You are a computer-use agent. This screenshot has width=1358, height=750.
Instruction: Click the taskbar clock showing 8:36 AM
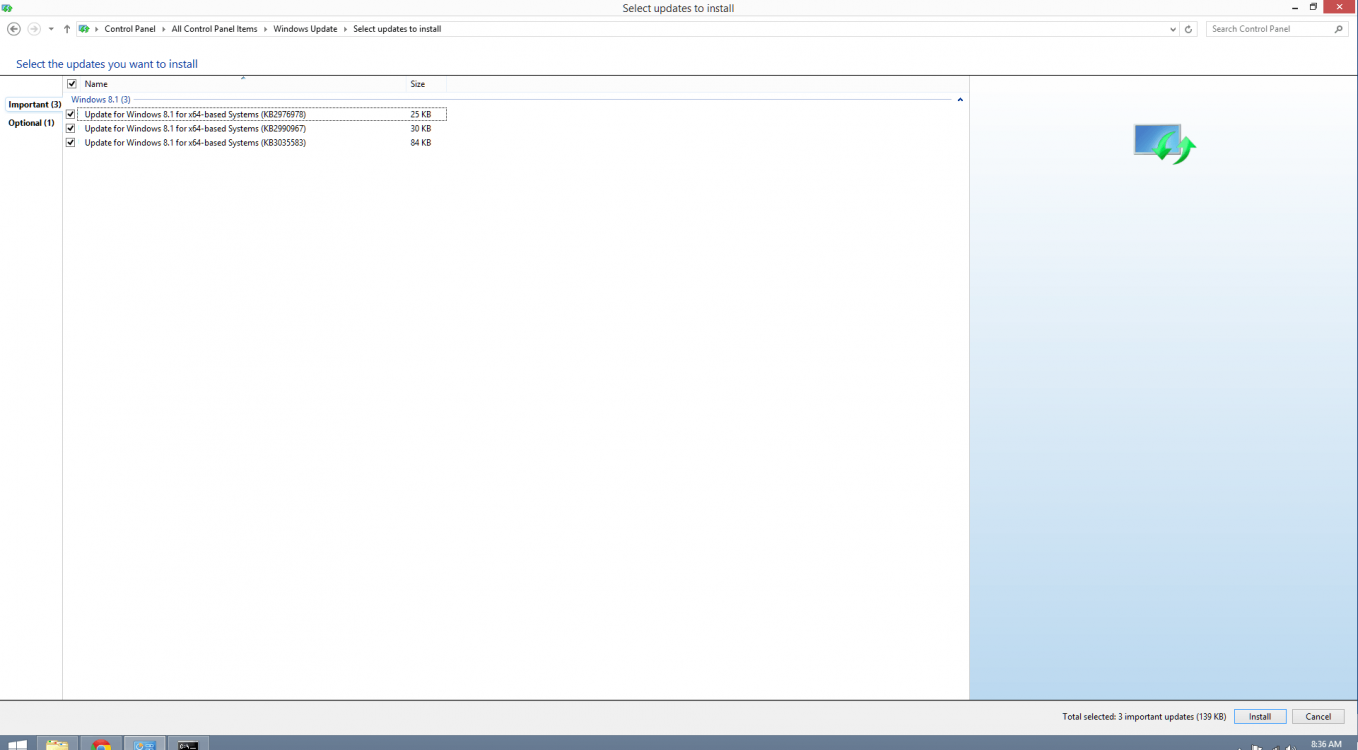[1326, 744]
